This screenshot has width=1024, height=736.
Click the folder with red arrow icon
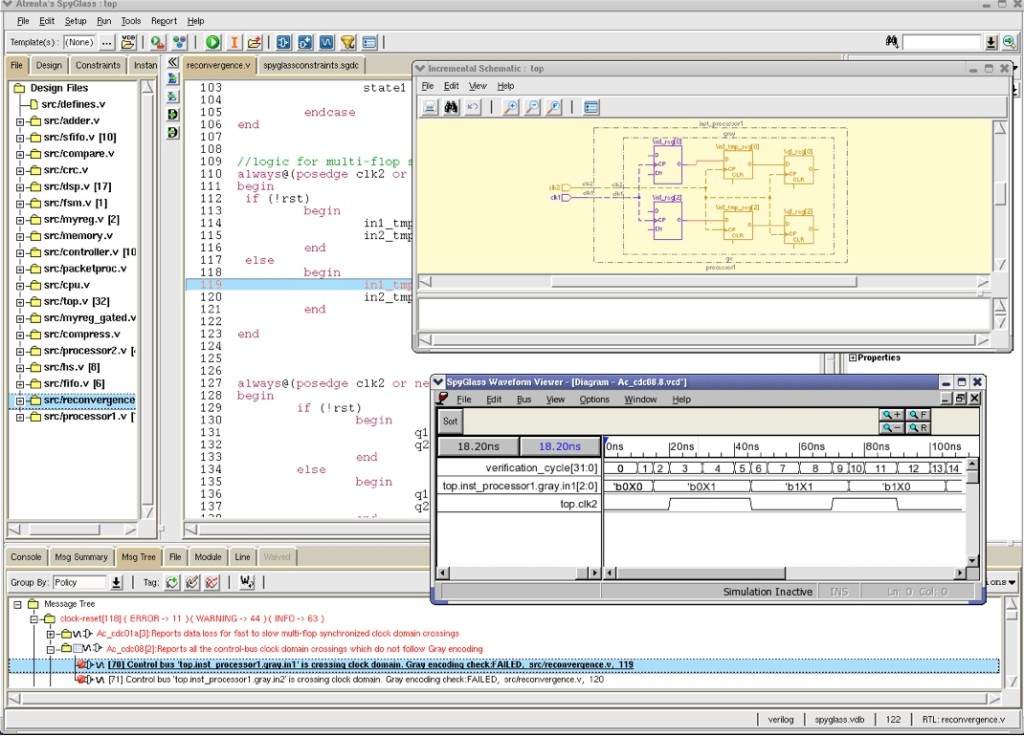click(255, 42)
